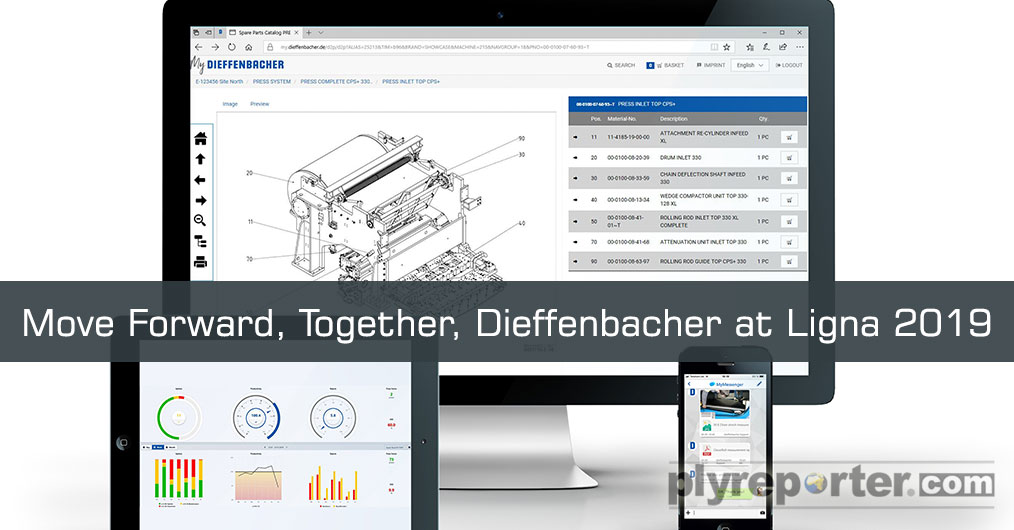Image resolution: width=1014 pixels, height=530 pixels.
Task: Toggle reading view icon in address bar
Action: (714, 47)
